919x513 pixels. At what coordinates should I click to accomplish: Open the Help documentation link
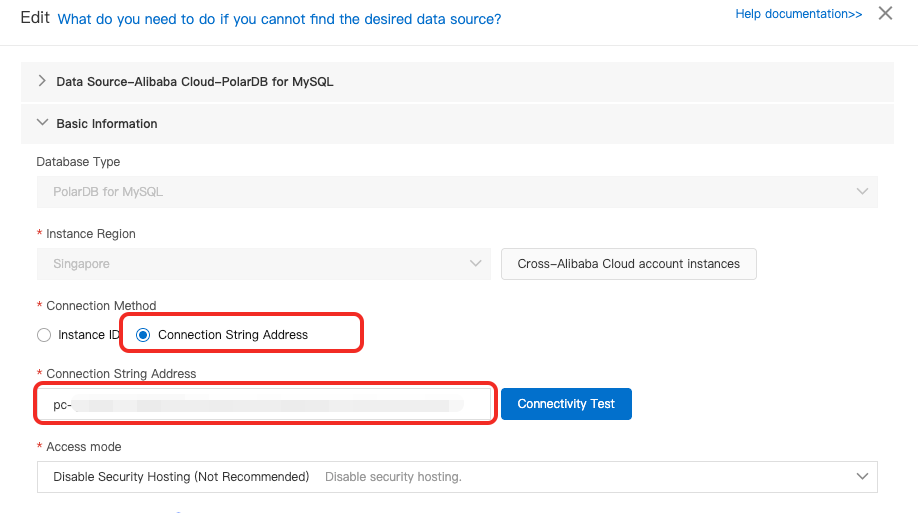click(x=798, y=14)
